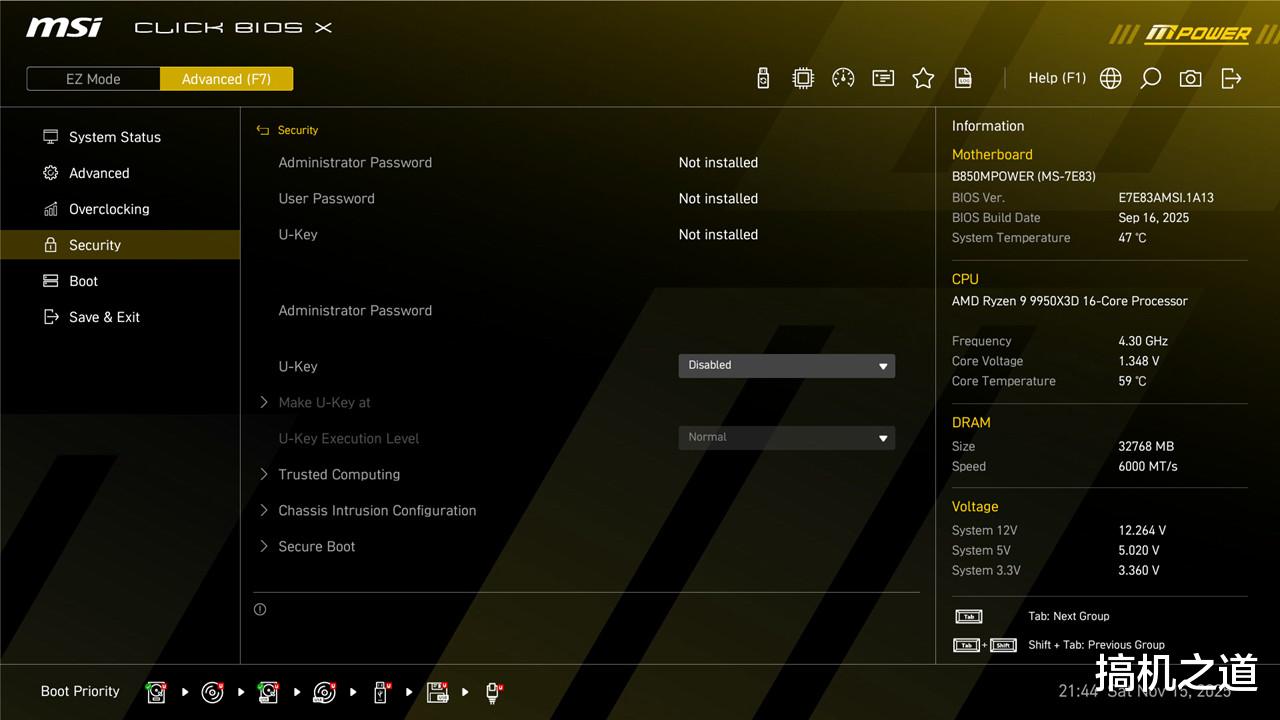1280x720 pixels.
Task: Select the USB optical disc boot device
Action: coord(324,691)
